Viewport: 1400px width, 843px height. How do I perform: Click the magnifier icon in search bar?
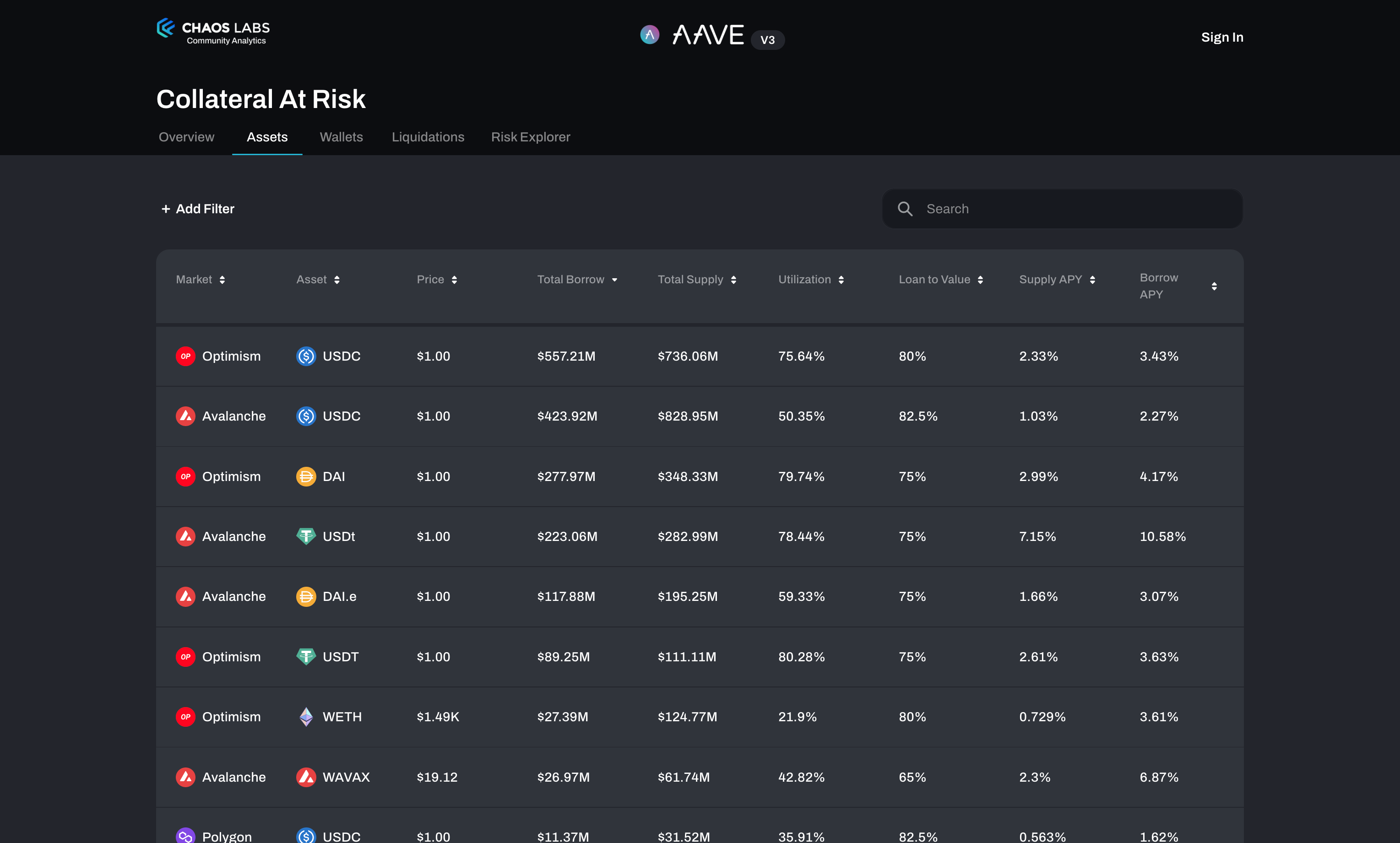[x=905, y=209]
